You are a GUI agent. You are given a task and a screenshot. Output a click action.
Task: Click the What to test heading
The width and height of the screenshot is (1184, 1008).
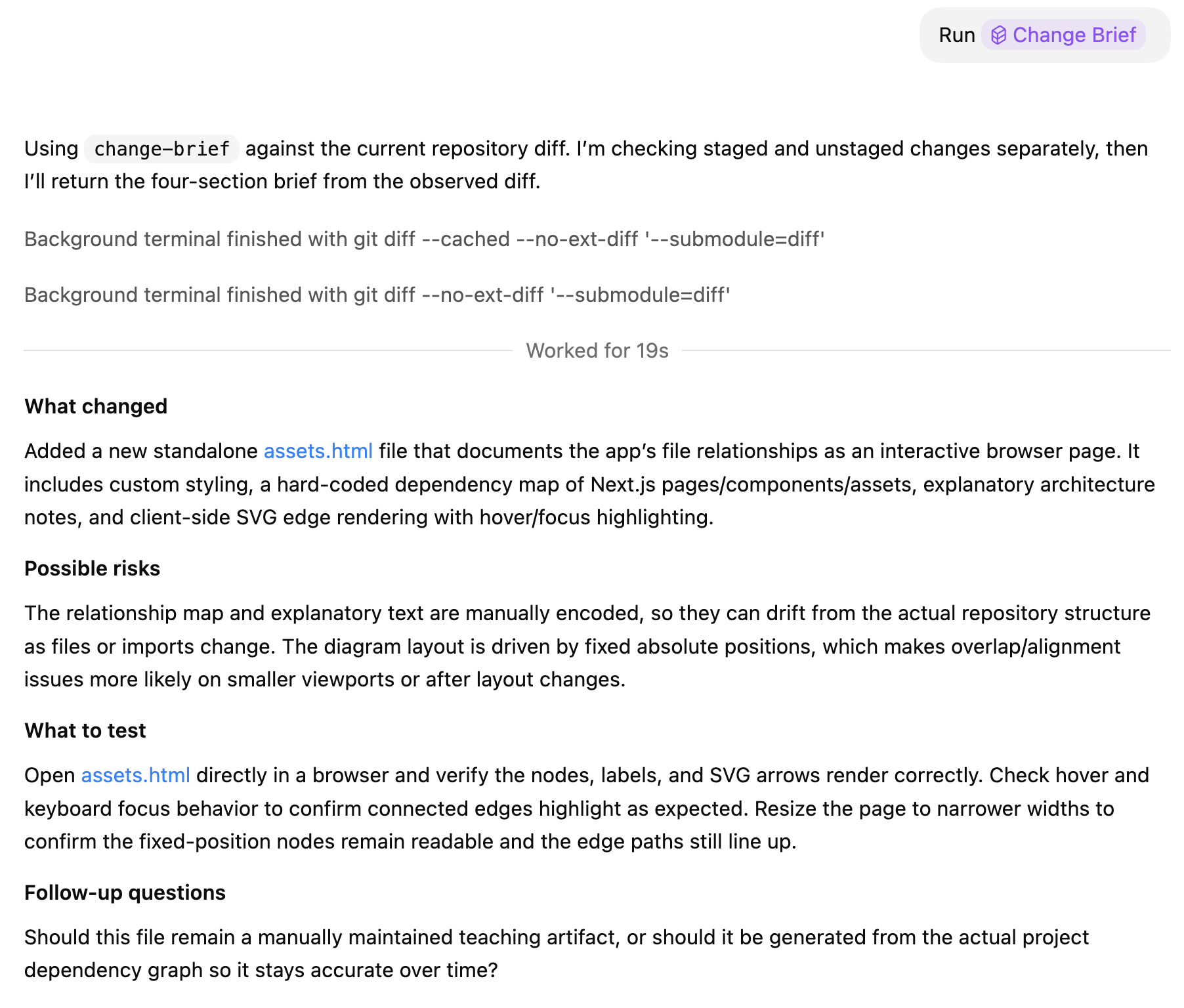point(85,731)
